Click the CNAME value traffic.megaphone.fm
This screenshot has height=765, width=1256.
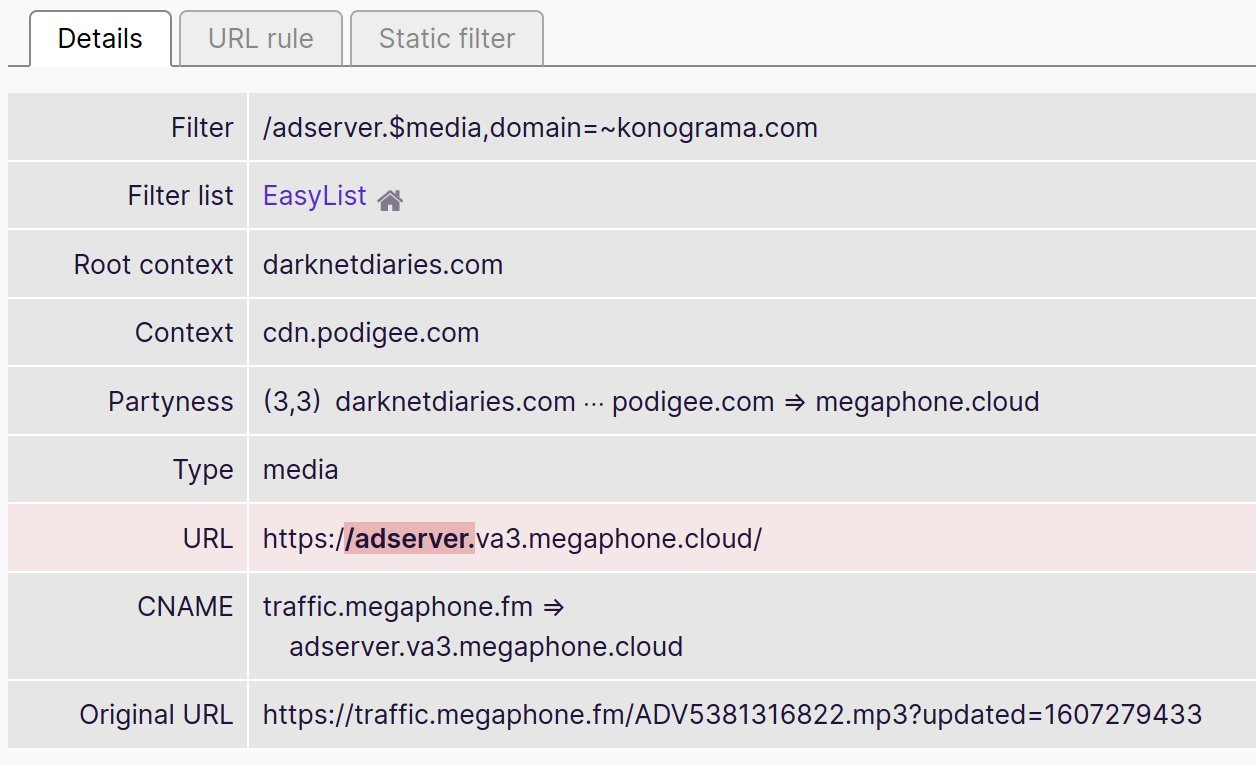398,606
